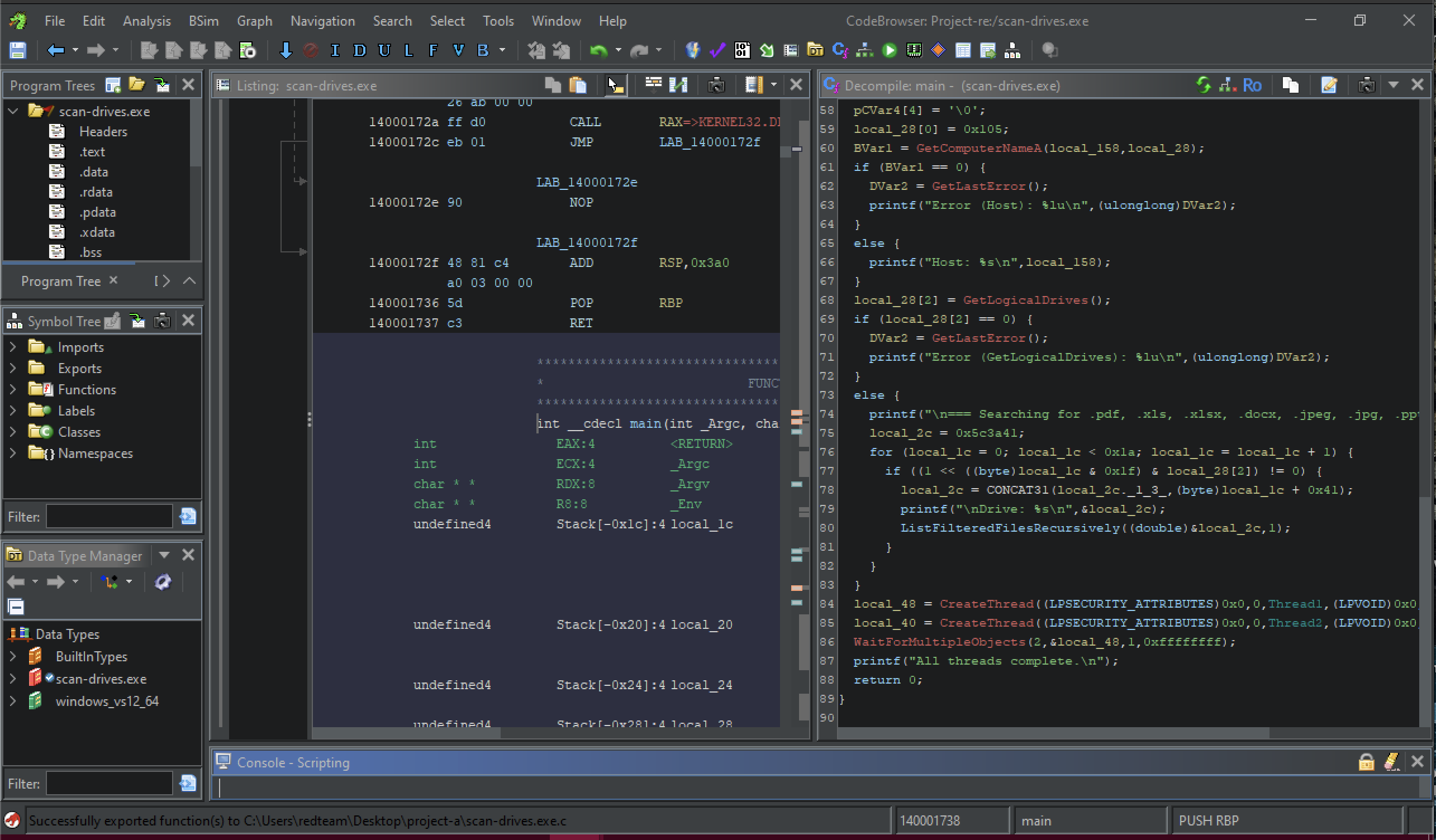Re-decompile with the green refresh icon
Image resolution: width=1436 pixels, height=840 pixels.
point(1203,85)
